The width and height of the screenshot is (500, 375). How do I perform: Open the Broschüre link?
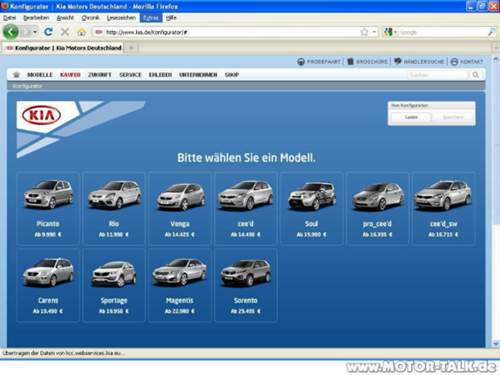coord(368,62)
